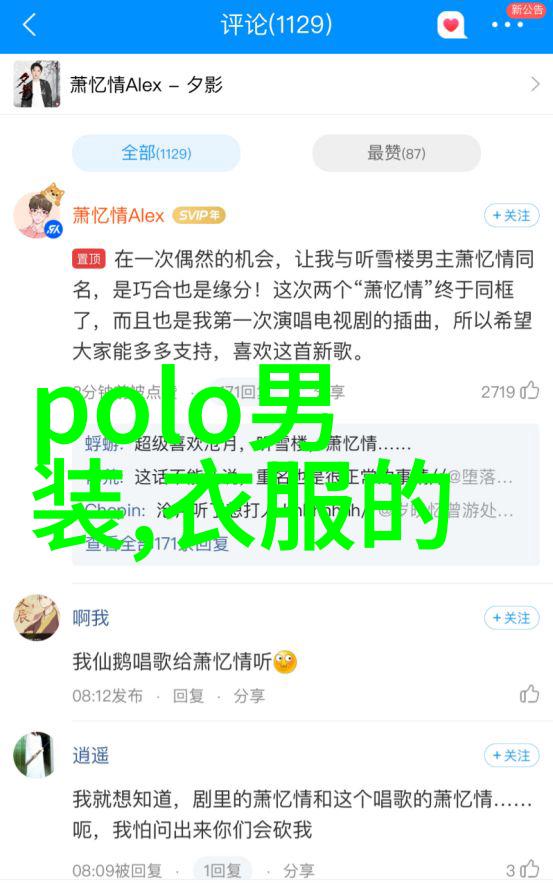The width and height of the screenshot is (553, 887).
Task: Reply to 啊我's comment via 回复
Action: pyautogui.click(x=188, y=696)
